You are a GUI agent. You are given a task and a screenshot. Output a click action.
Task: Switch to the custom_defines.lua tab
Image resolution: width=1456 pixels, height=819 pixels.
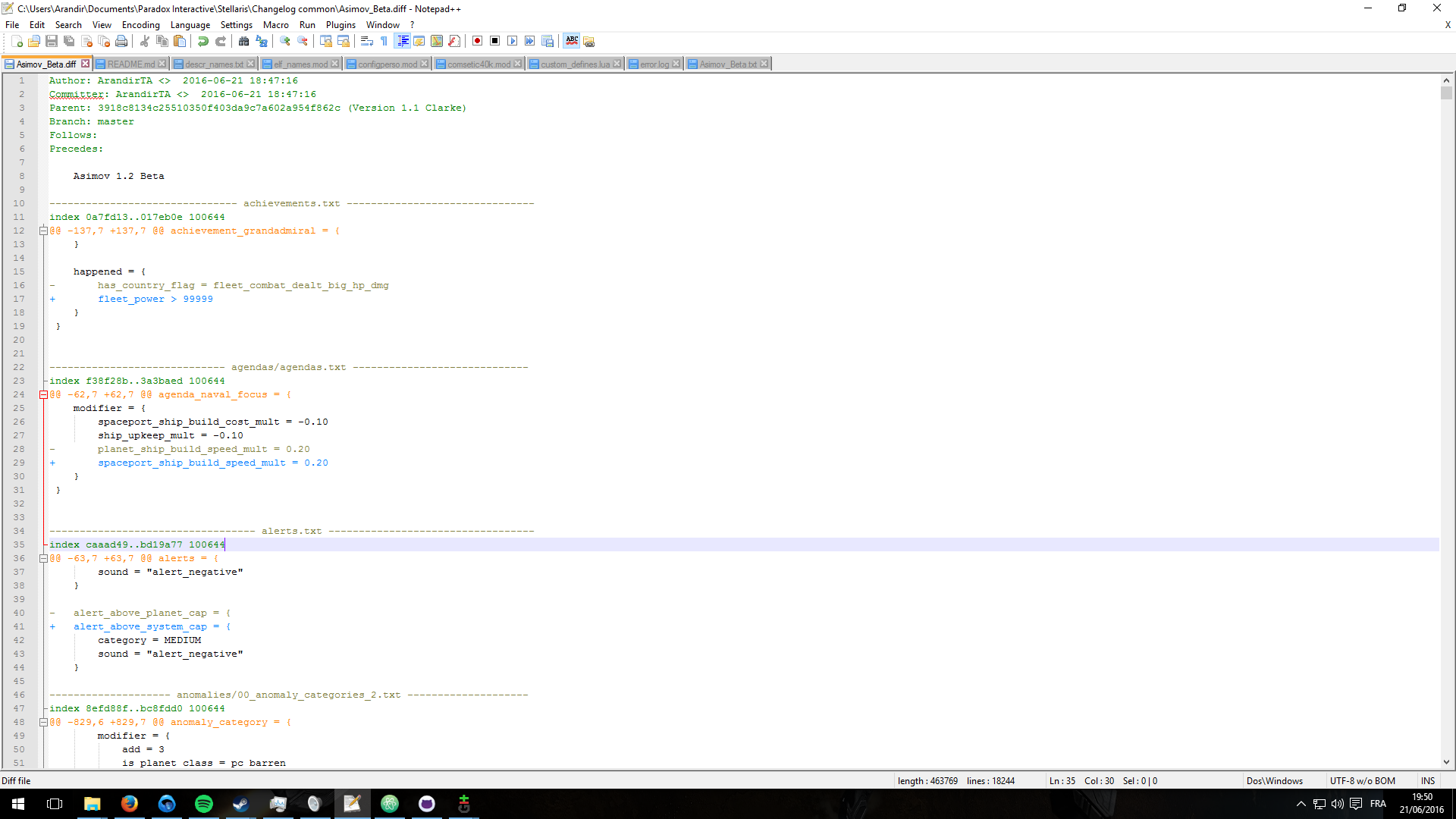click(x=575, y=64)
